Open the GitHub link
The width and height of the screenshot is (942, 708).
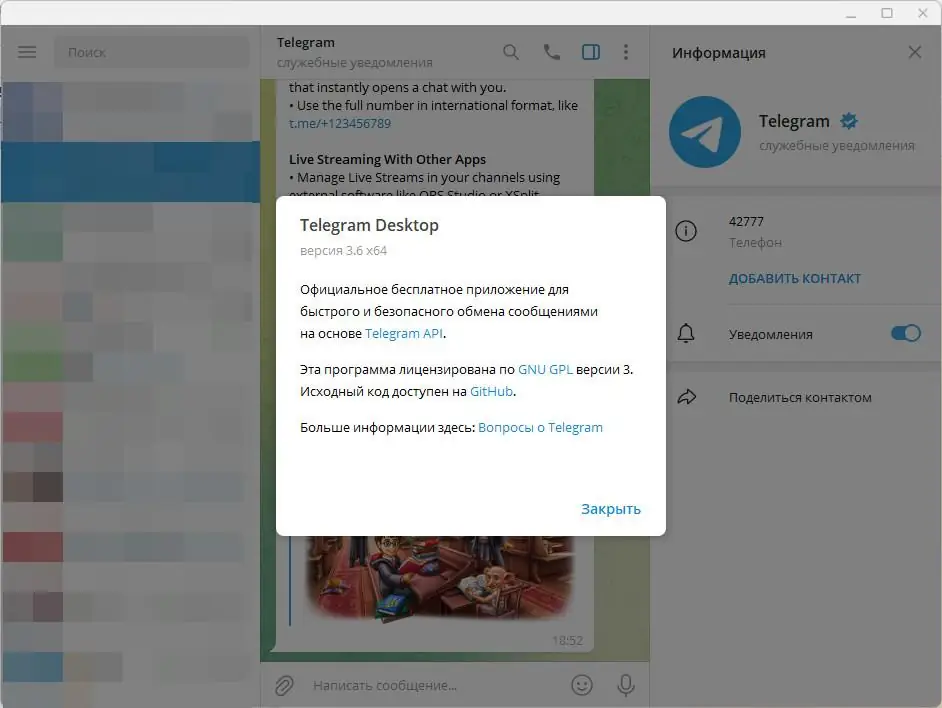(x=490, y=391)
